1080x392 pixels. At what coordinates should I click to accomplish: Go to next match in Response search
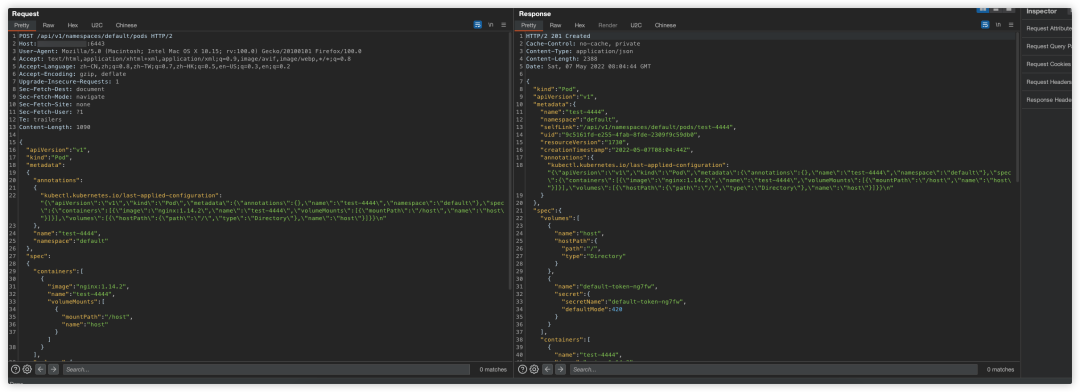[x=561, y=369]
